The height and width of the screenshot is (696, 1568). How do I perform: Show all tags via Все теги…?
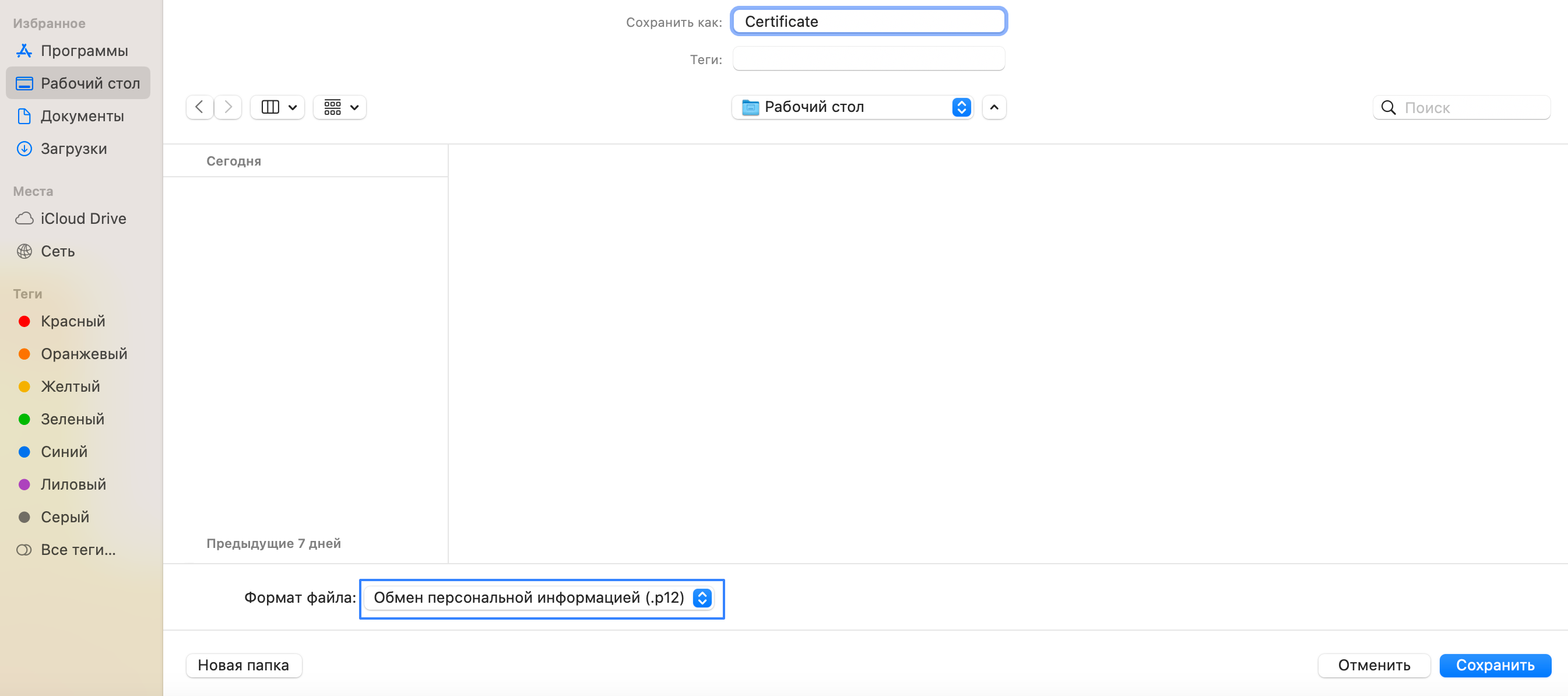pos(78,549)
